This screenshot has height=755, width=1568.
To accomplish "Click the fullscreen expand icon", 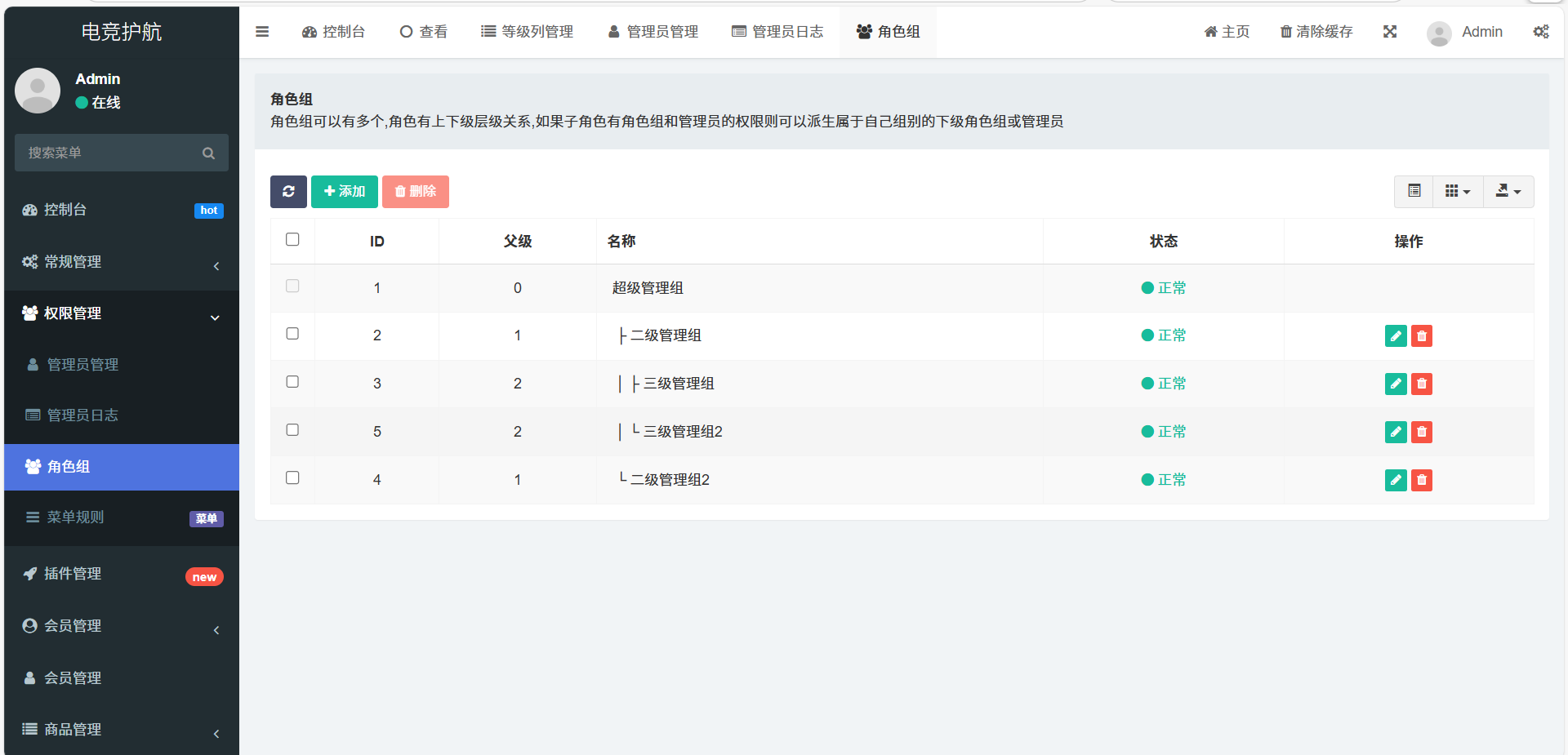I will (1389, 32).
